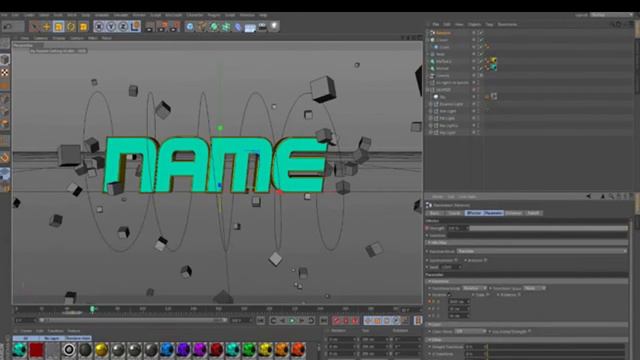Viewport: 640px width, 360px height.
Task: Click teal material tag on MoText row
Action: (493, 68)
